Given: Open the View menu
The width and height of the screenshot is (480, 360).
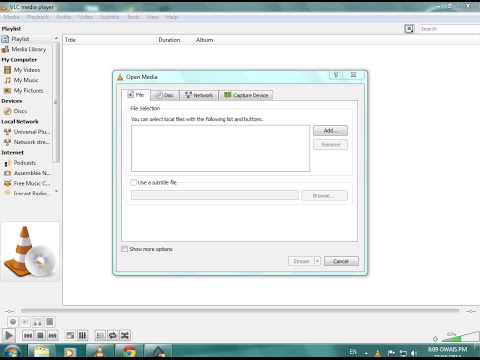Looking at the screenshot, I should (153, 17).
